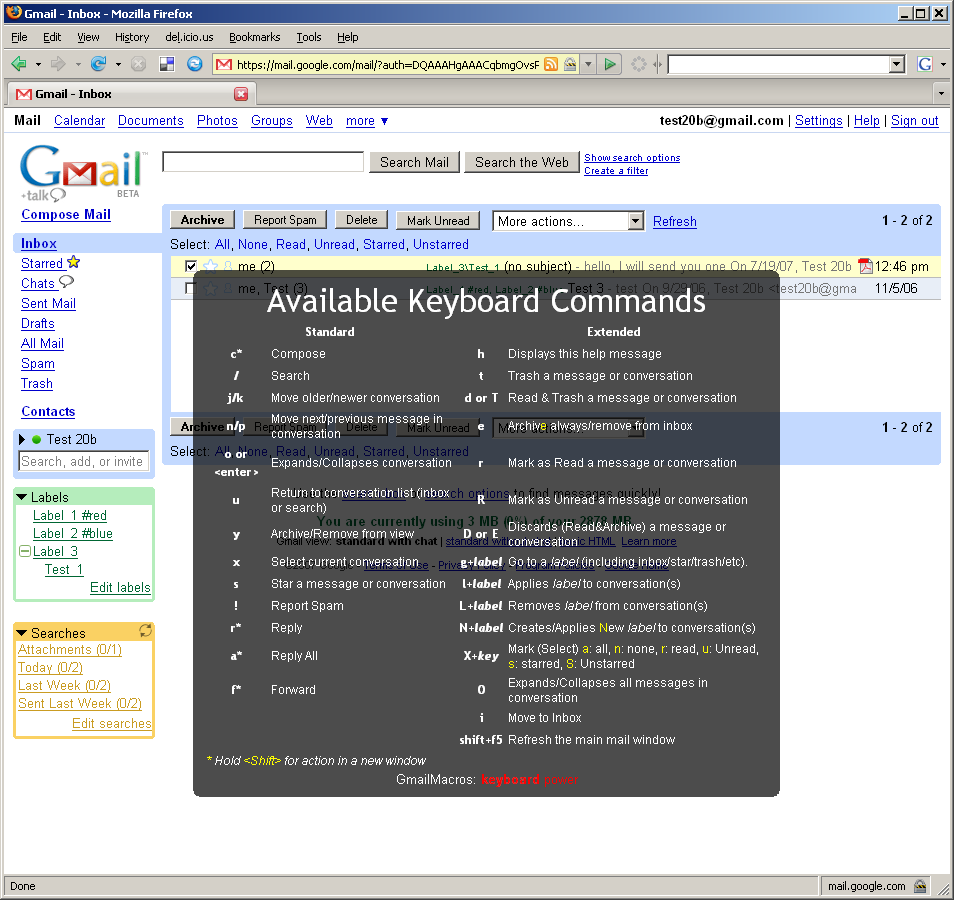954x900 pixels.
Task: Click the Gmail logo
Action: (x=82, y=172)
